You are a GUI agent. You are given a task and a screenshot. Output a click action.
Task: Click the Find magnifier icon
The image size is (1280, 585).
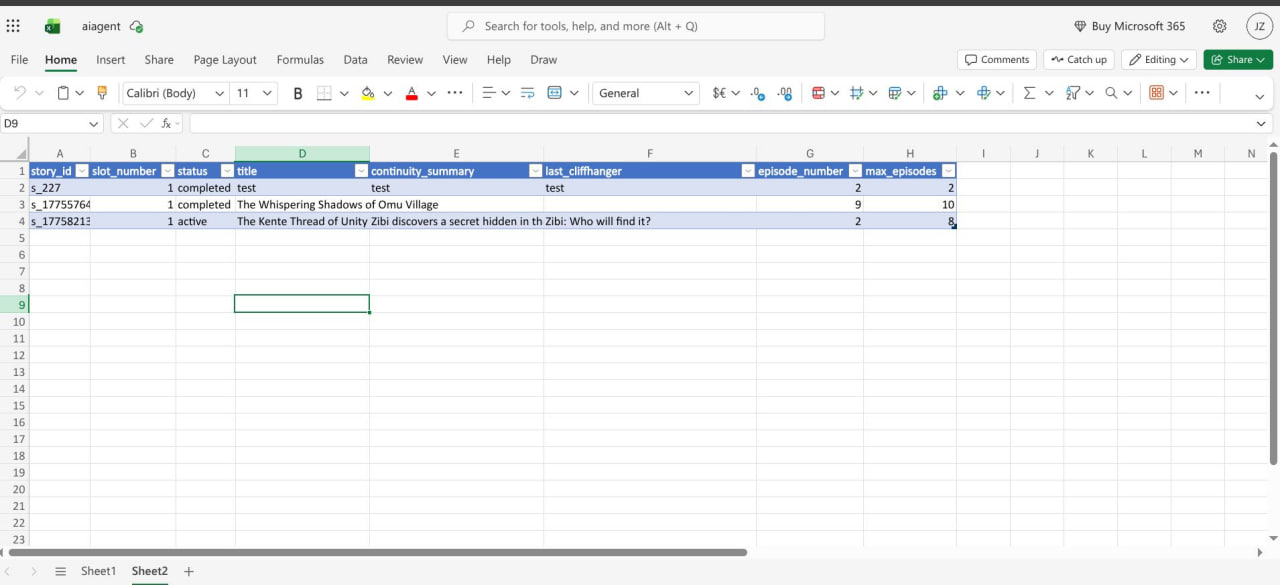pyautogui.click(x=1111, y=93)
